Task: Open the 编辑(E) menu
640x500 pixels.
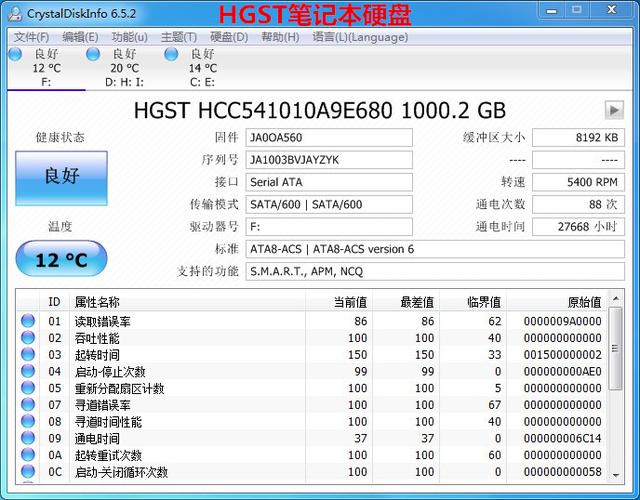Action: 80,37
